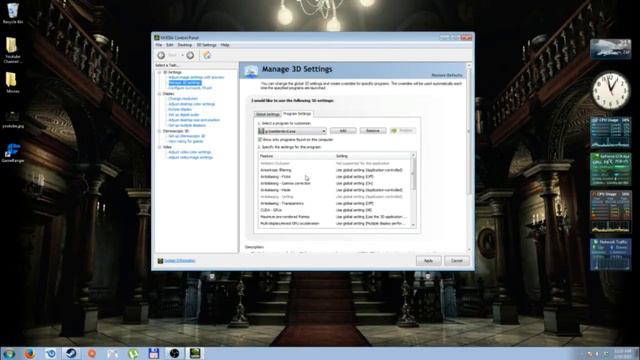The height and width of the screenshot is (360, 640).
Task: Click the Manage 3D Settings header icon
Action: [251, 71]
